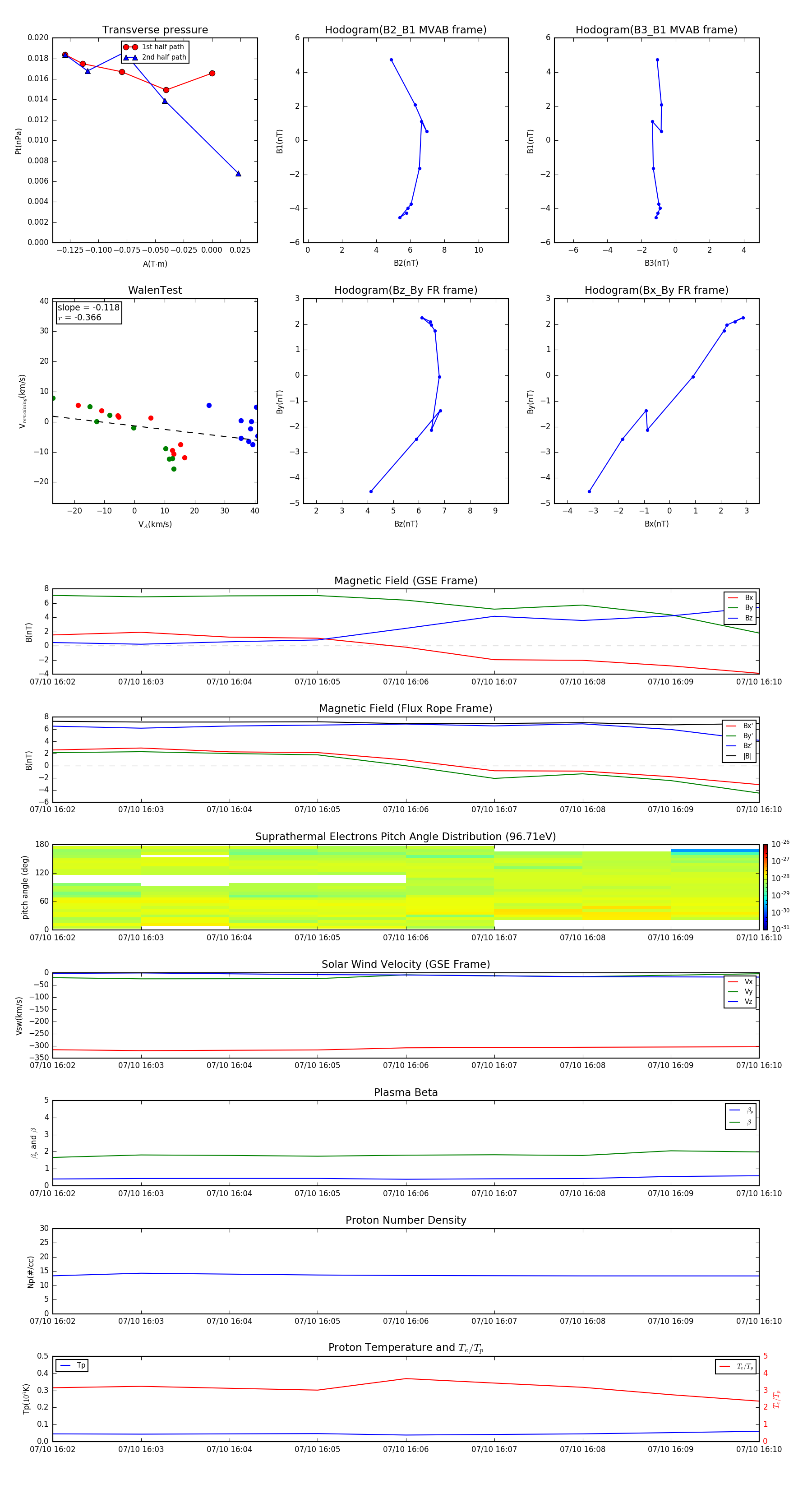Click the "Magnetic Field (Flux Rope Frame)" title
The width and height of the screenshot is (812, 1489).
(406, 709)
